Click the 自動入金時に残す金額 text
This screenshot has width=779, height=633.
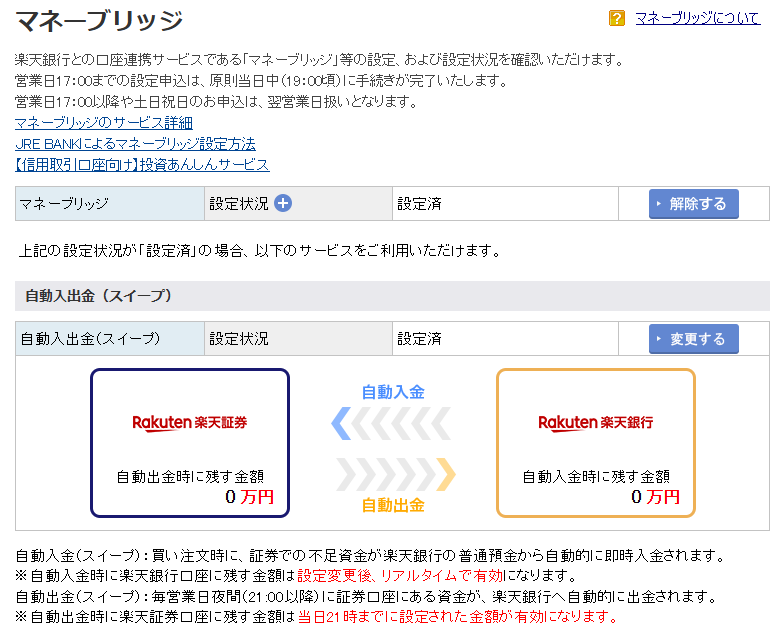tap(596, 476)
